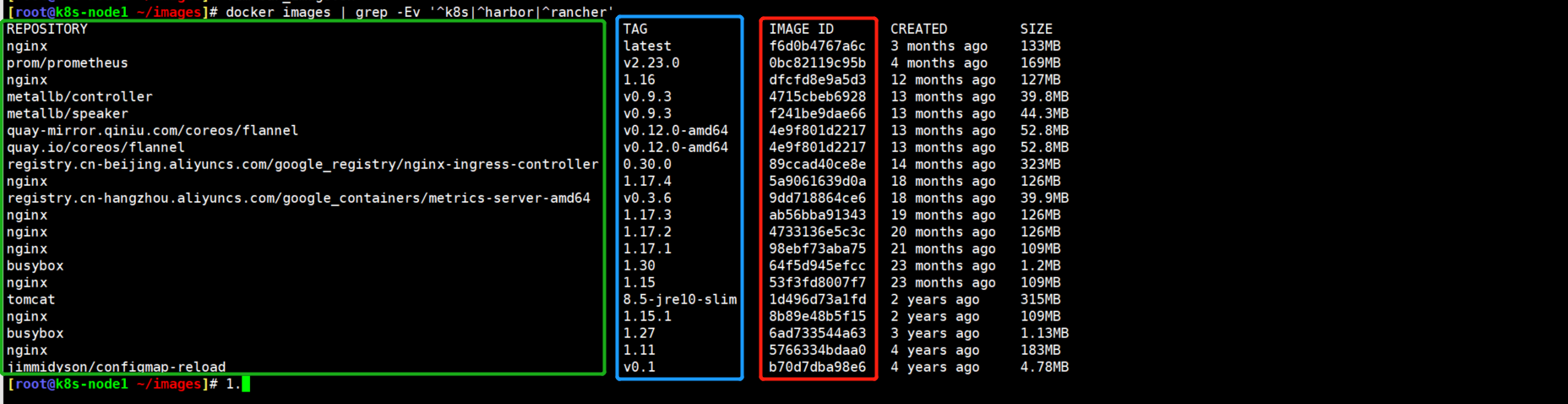The width and height of the screenshot is (1568, 404).
Task: Click the created value 3 months ago
Action: [939, 46]
